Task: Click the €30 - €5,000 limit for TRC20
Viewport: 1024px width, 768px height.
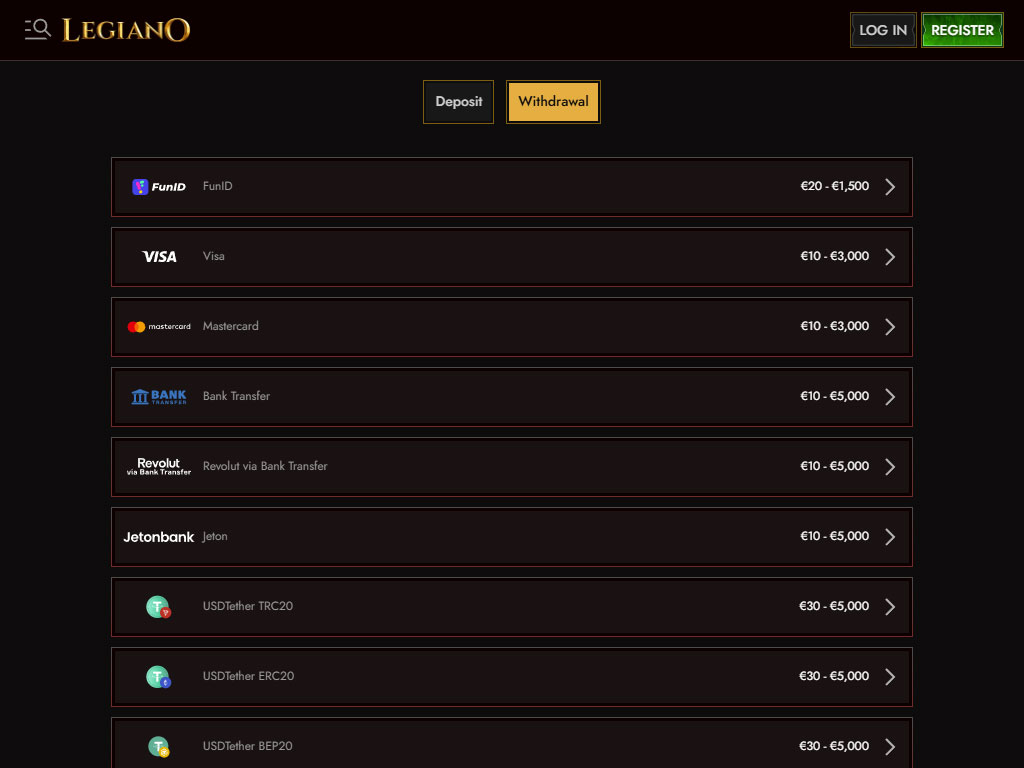Action: click(834, 606)
